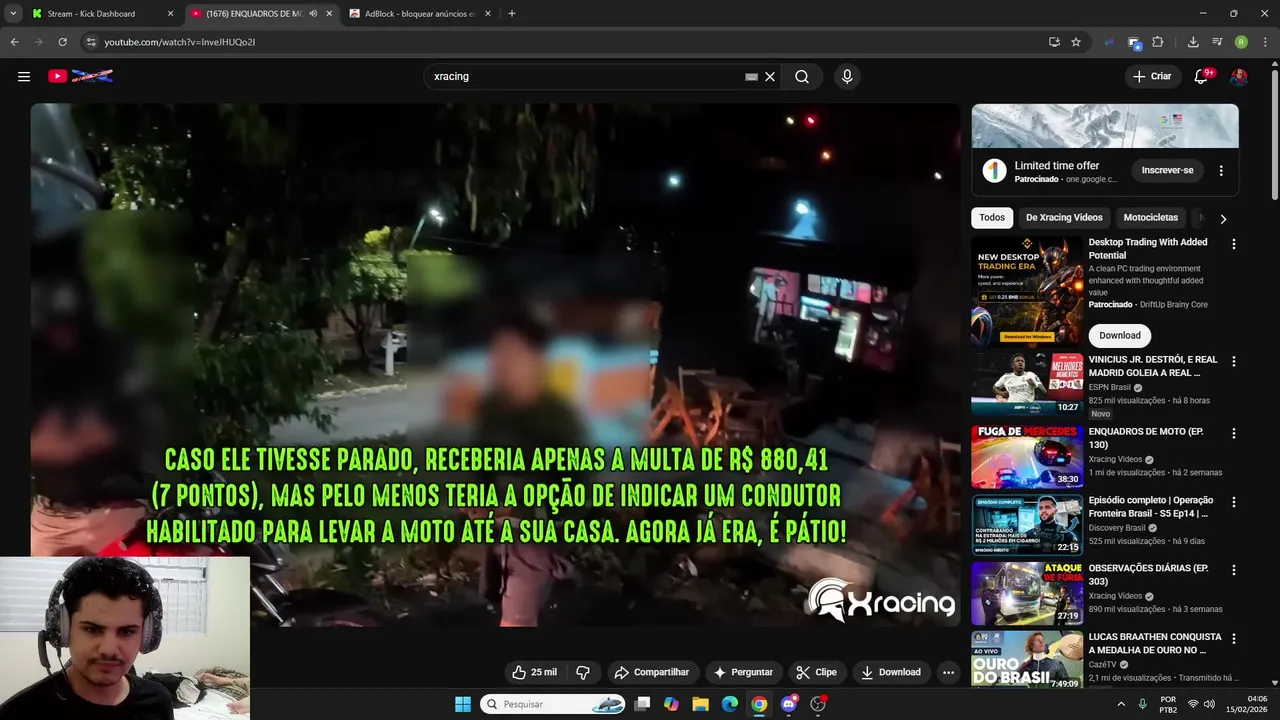The image size is (1280, 720).
Task: Open Chrome profile R avatar
Action: point(1241,42)
